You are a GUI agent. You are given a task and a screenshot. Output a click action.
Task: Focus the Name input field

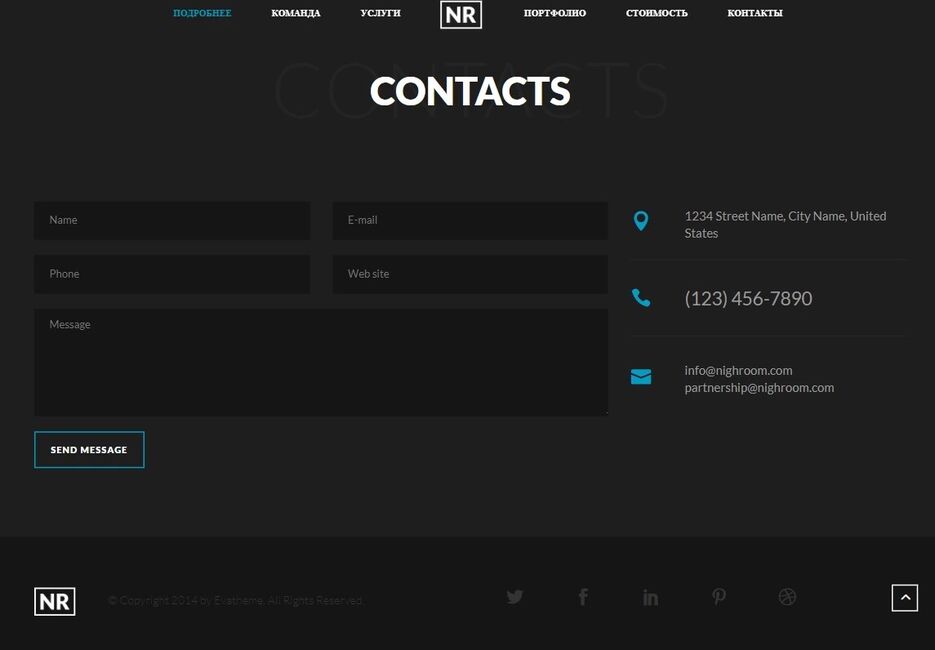click(172, 221)
